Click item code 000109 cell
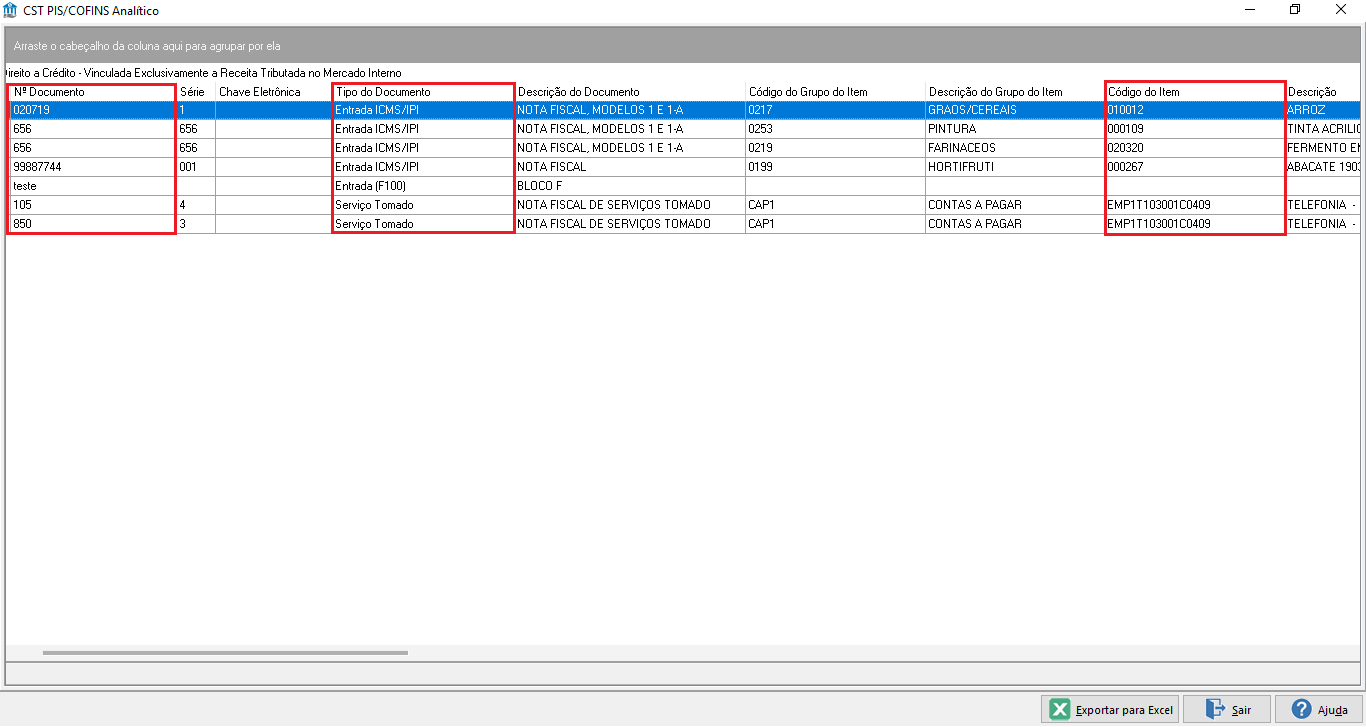The image size is (1366, 727). click(x=1195, y=129)
